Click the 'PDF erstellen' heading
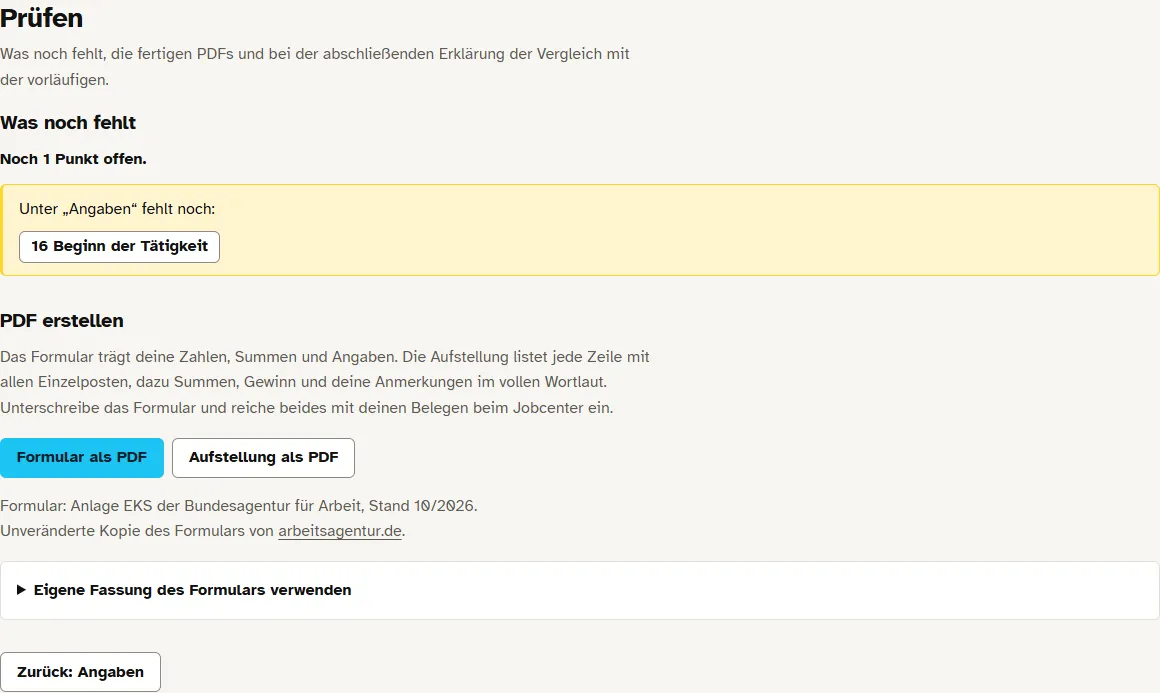 61,321
